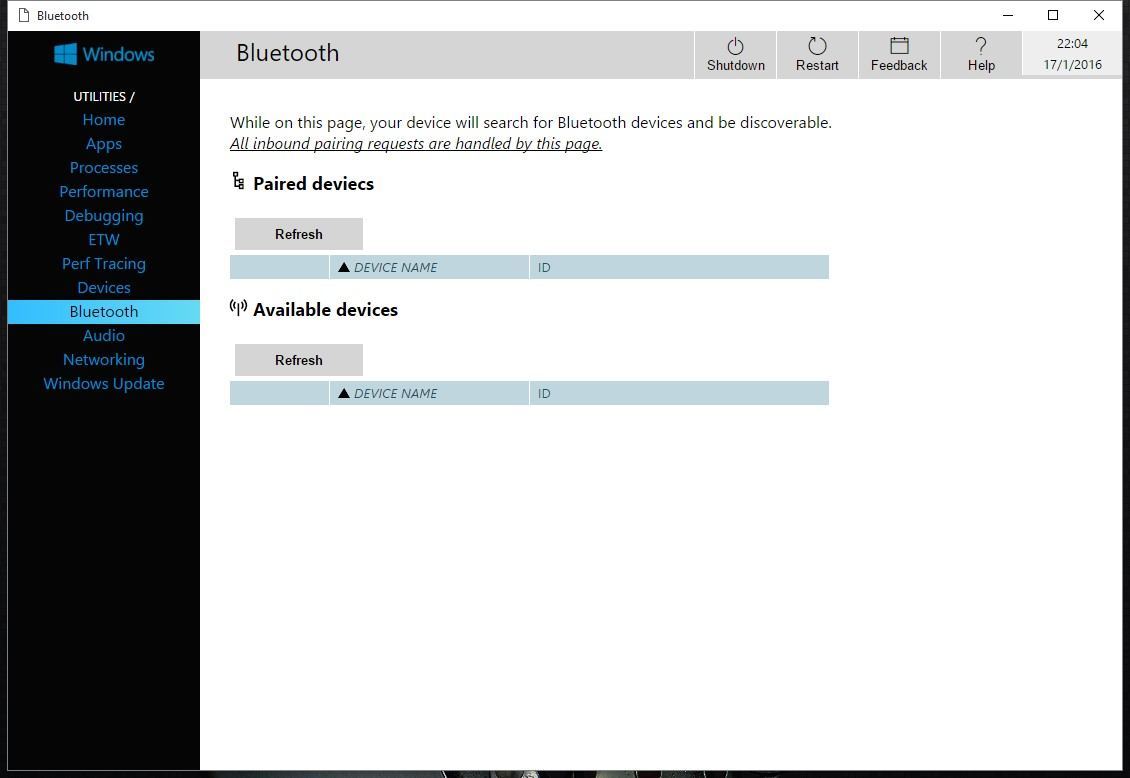The image size is (1130, 778).
Task: Go to the Windows Update page
Action: (x=103, y=383)
